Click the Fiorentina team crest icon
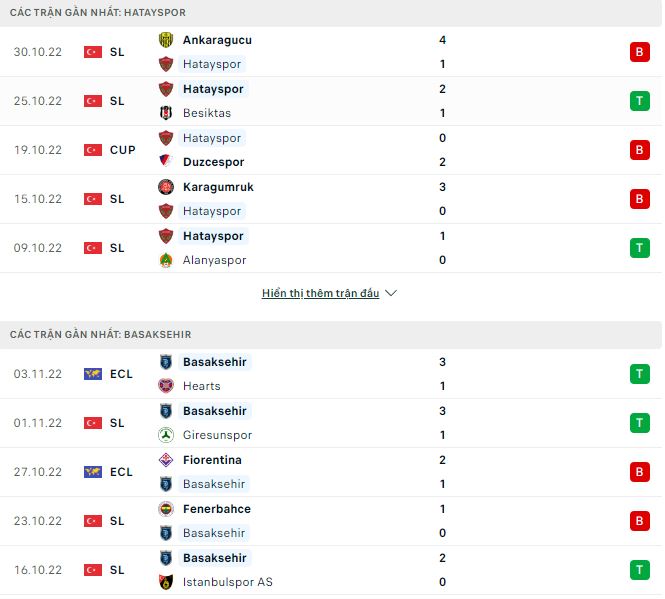The height and width of the screenshot is (599, 665). point(166,460)
